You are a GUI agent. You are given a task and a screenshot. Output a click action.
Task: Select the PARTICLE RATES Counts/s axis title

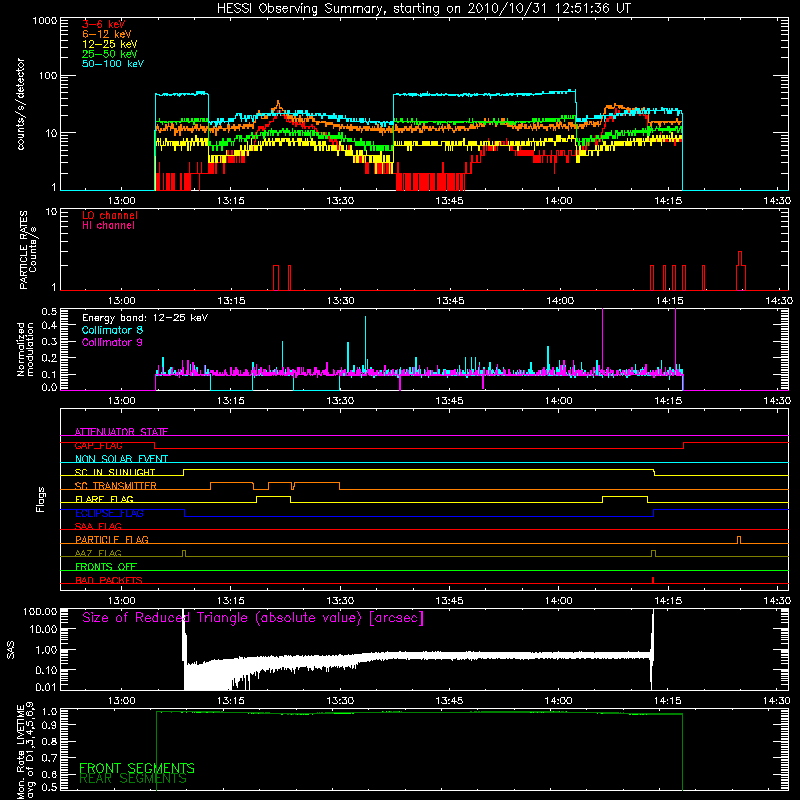[x=28, y=250]
